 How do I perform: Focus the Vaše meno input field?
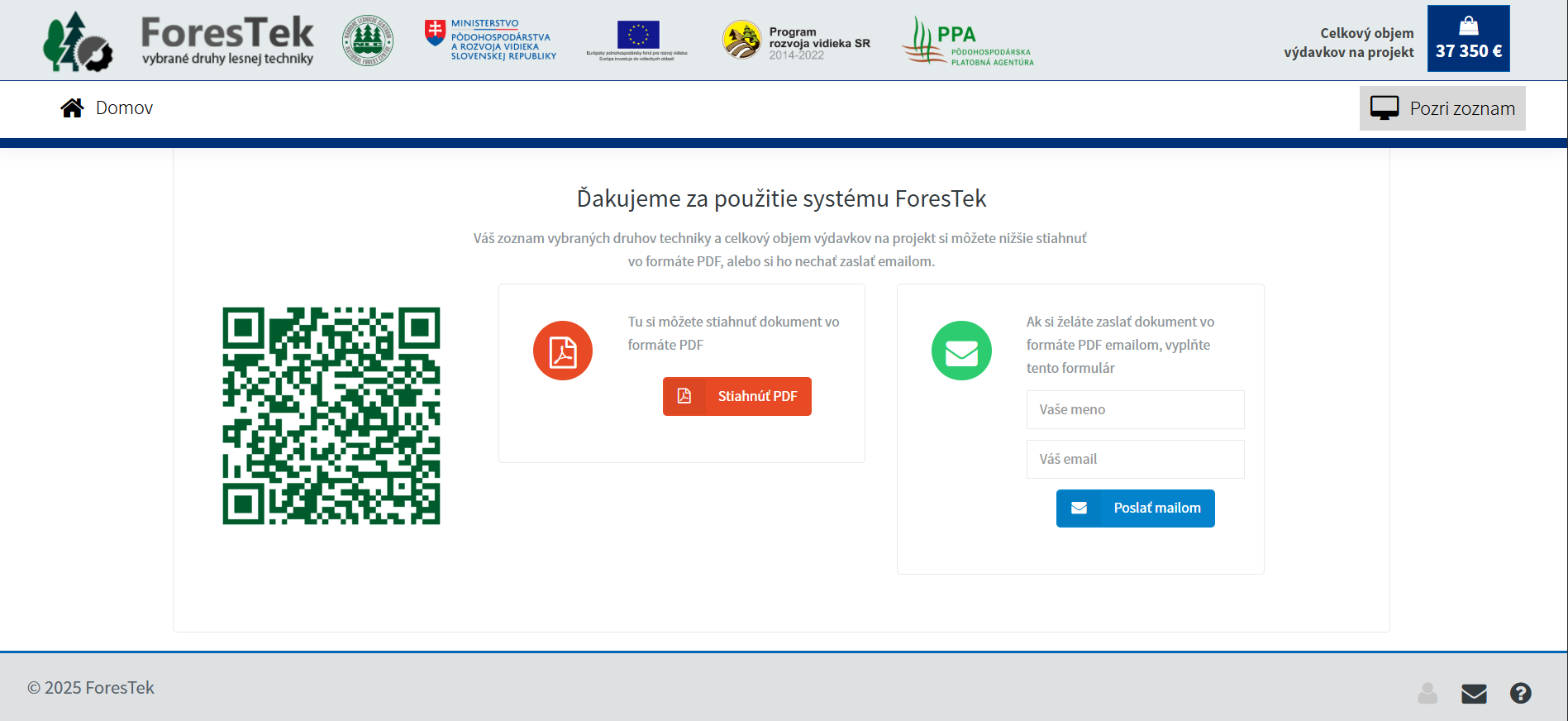pos(1136,410)
